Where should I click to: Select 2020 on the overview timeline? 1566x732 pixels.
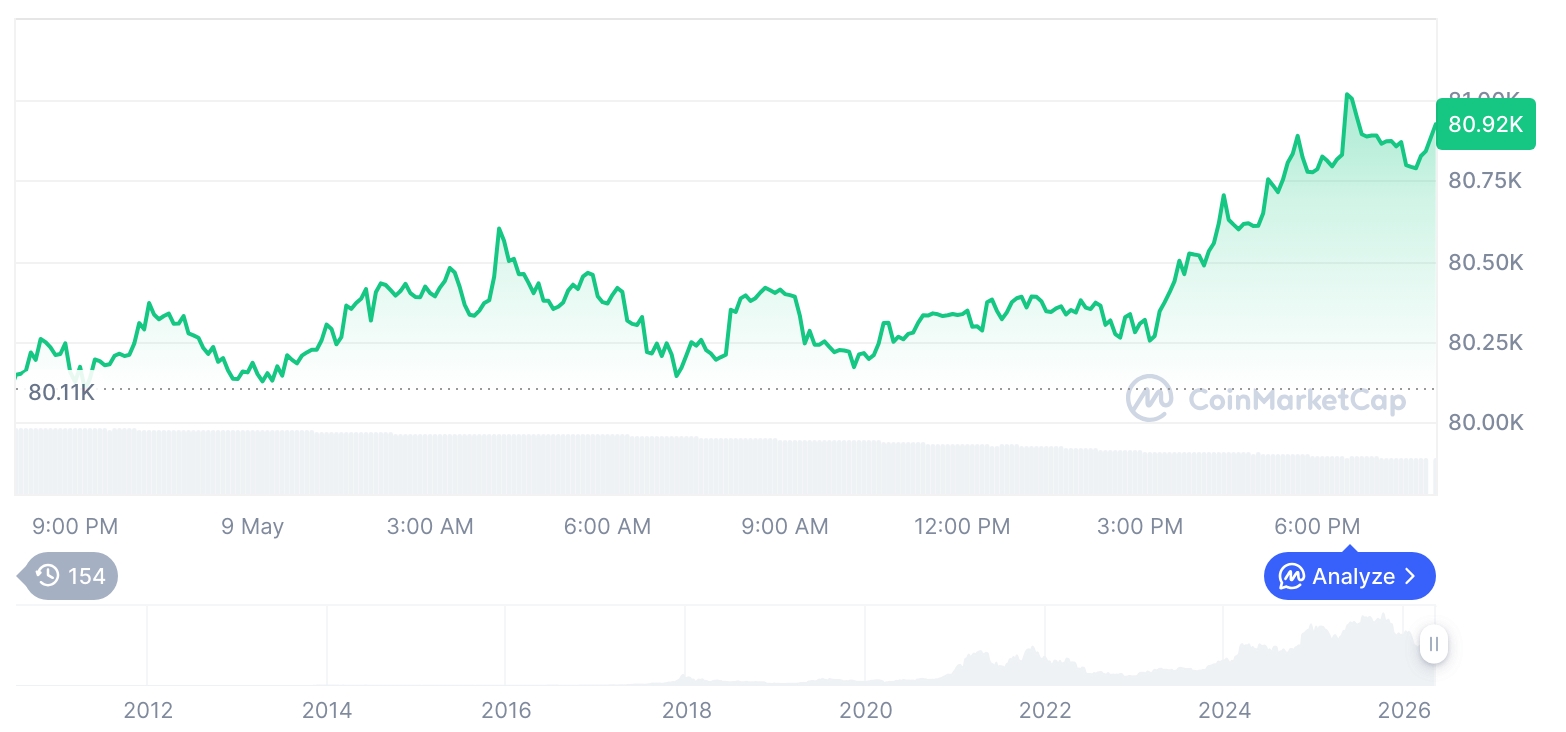(865, 711)
